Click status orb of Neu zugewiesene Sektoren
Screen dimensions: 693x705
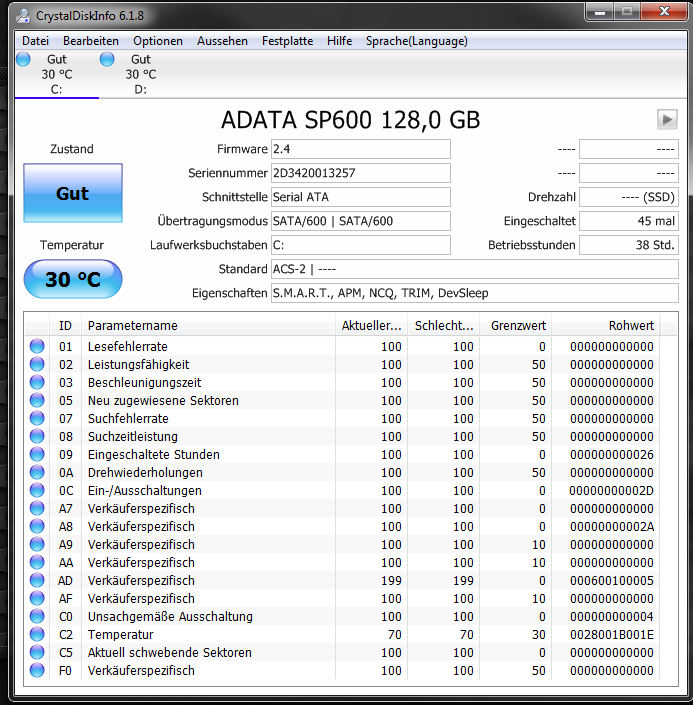pyautogui.click(x=37, y=400)
